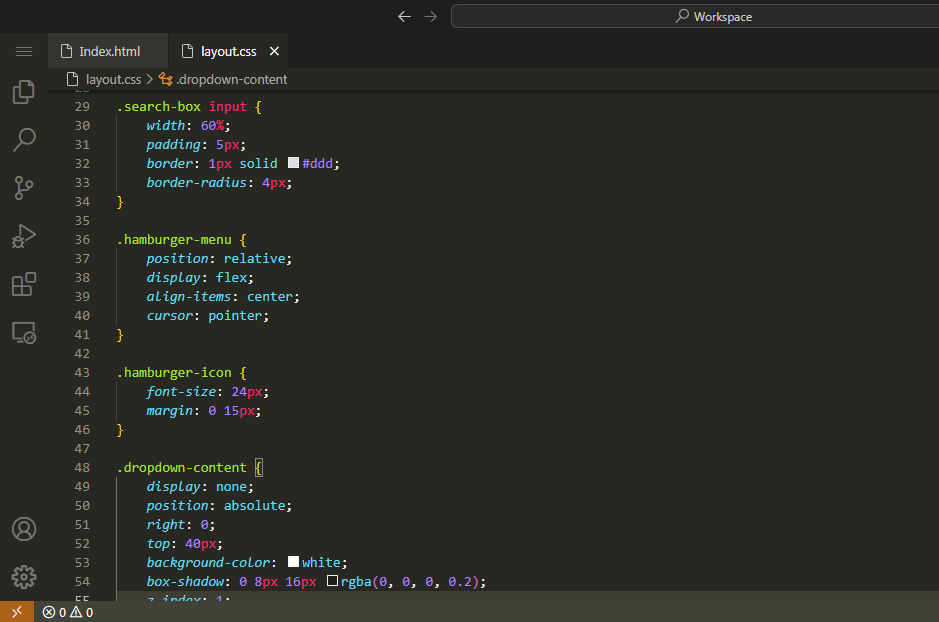Screen dimensions: 939x622
Task: Open the Accounts menu icon
Action: coord(24,529)
